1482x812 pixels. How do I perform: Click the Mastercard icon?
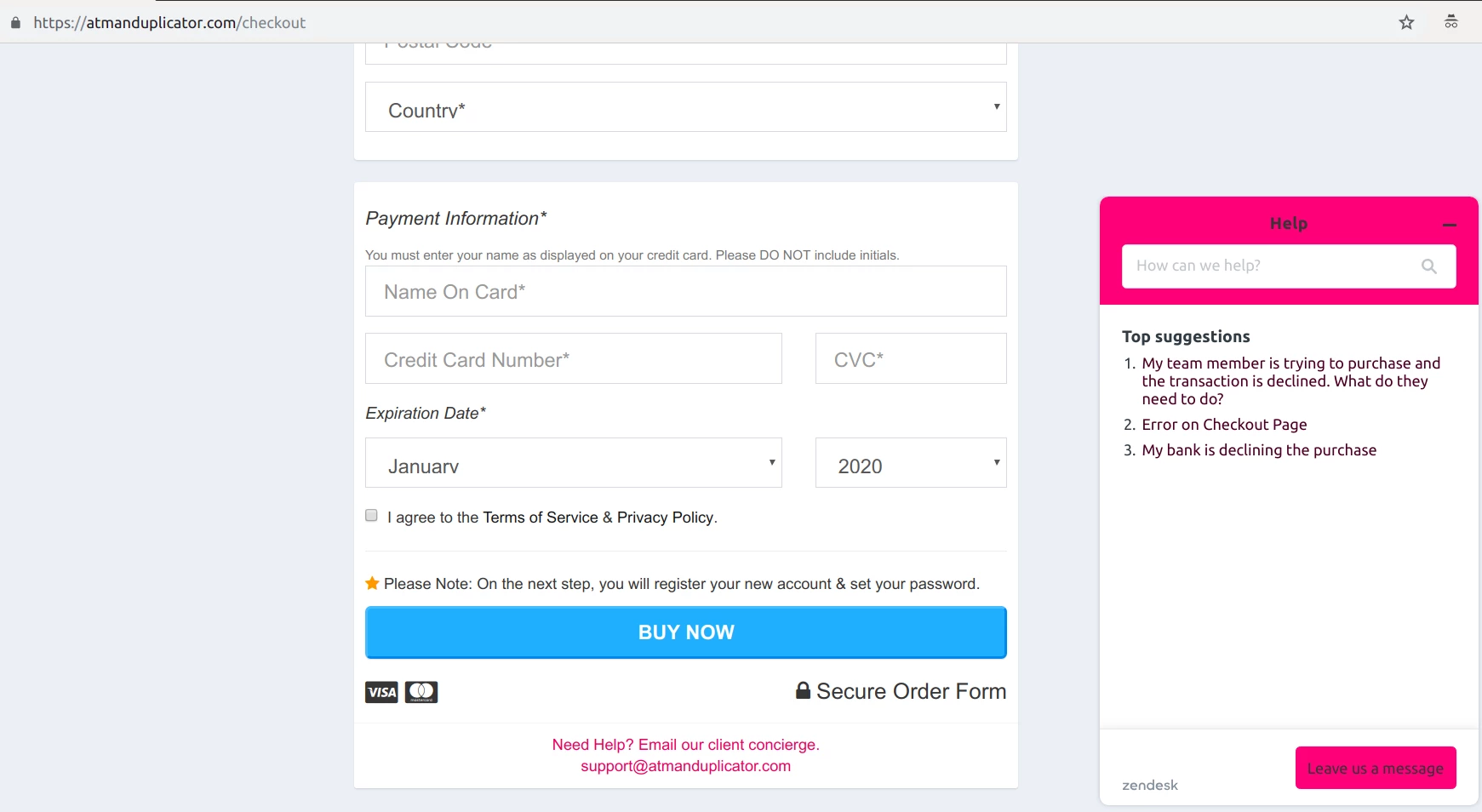(421, 692)
